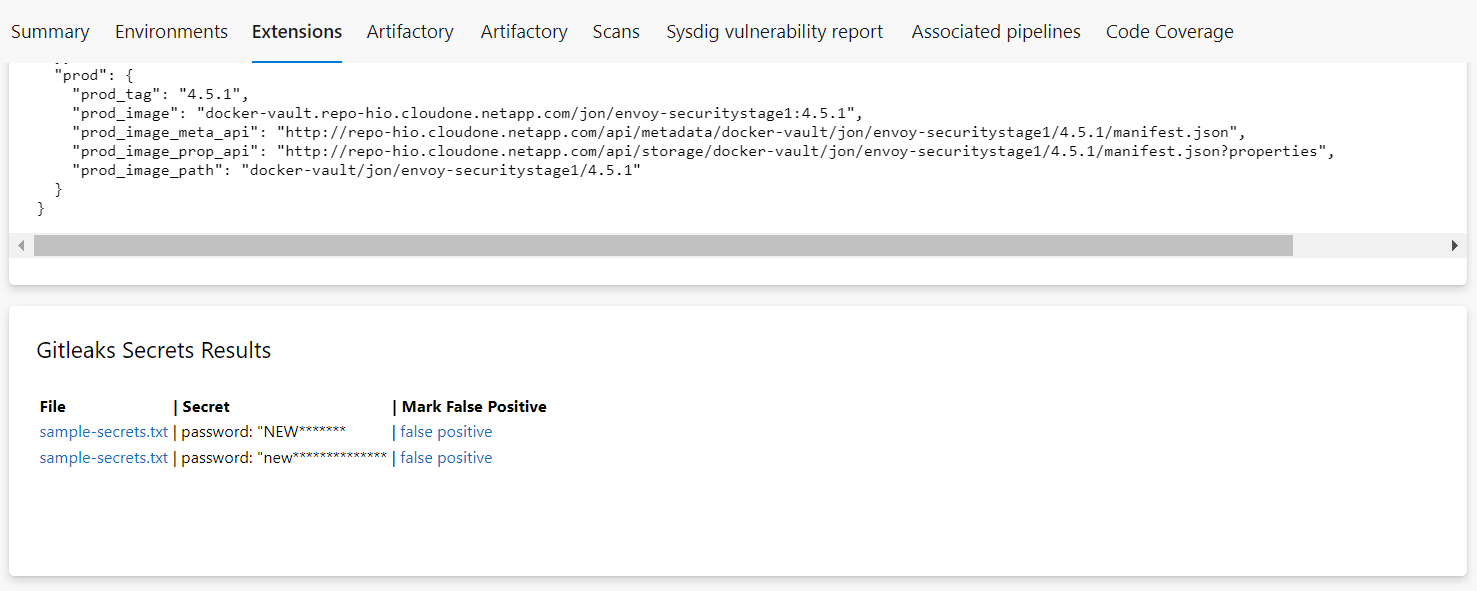
Task: Click the horizontal scrollbar thumb under the JSON
Action: click(x=662, y=246)
